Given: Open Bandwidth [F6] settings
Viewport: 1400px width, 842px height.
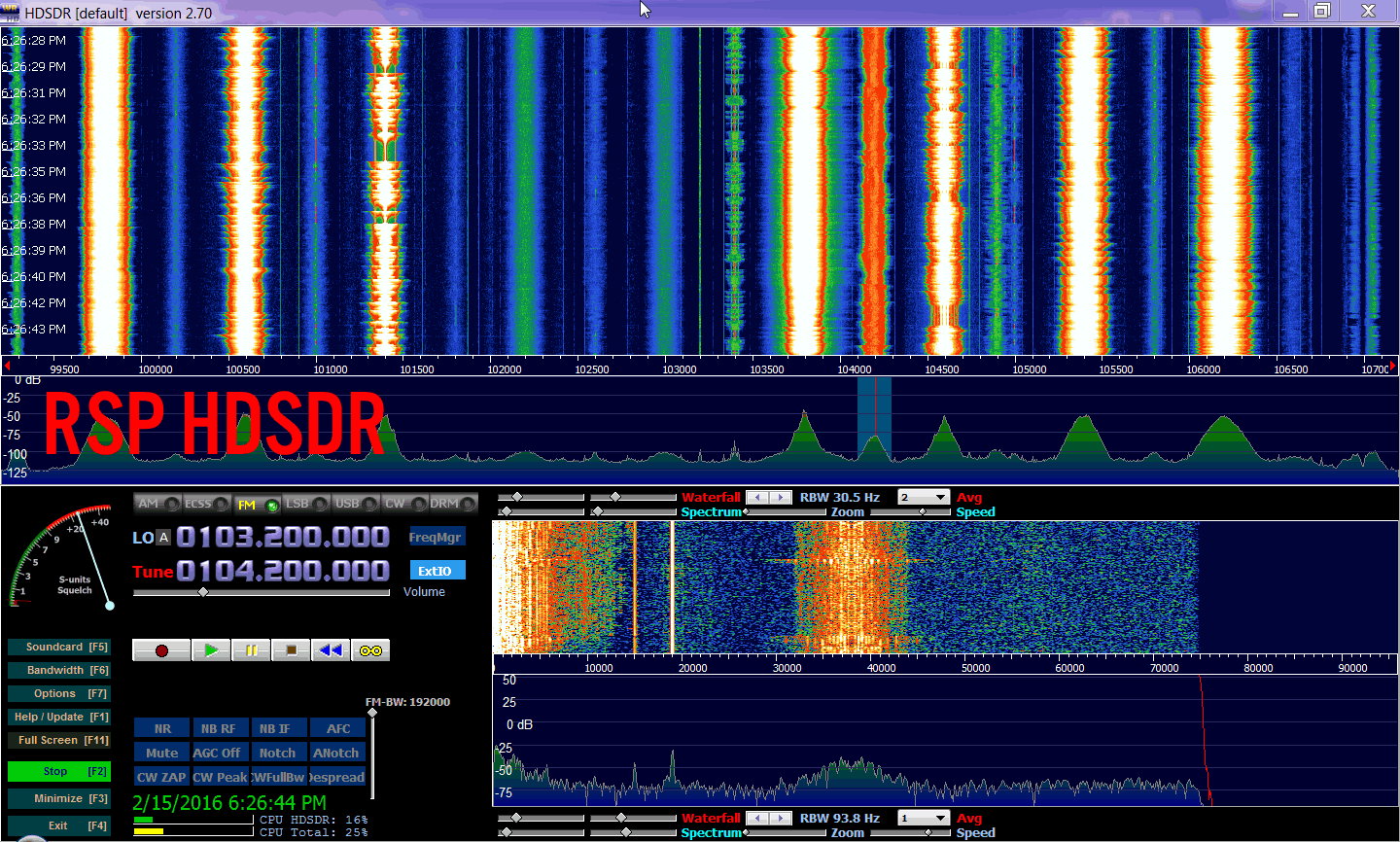Looking at the screenshot, I should click(x=58, y=671).
